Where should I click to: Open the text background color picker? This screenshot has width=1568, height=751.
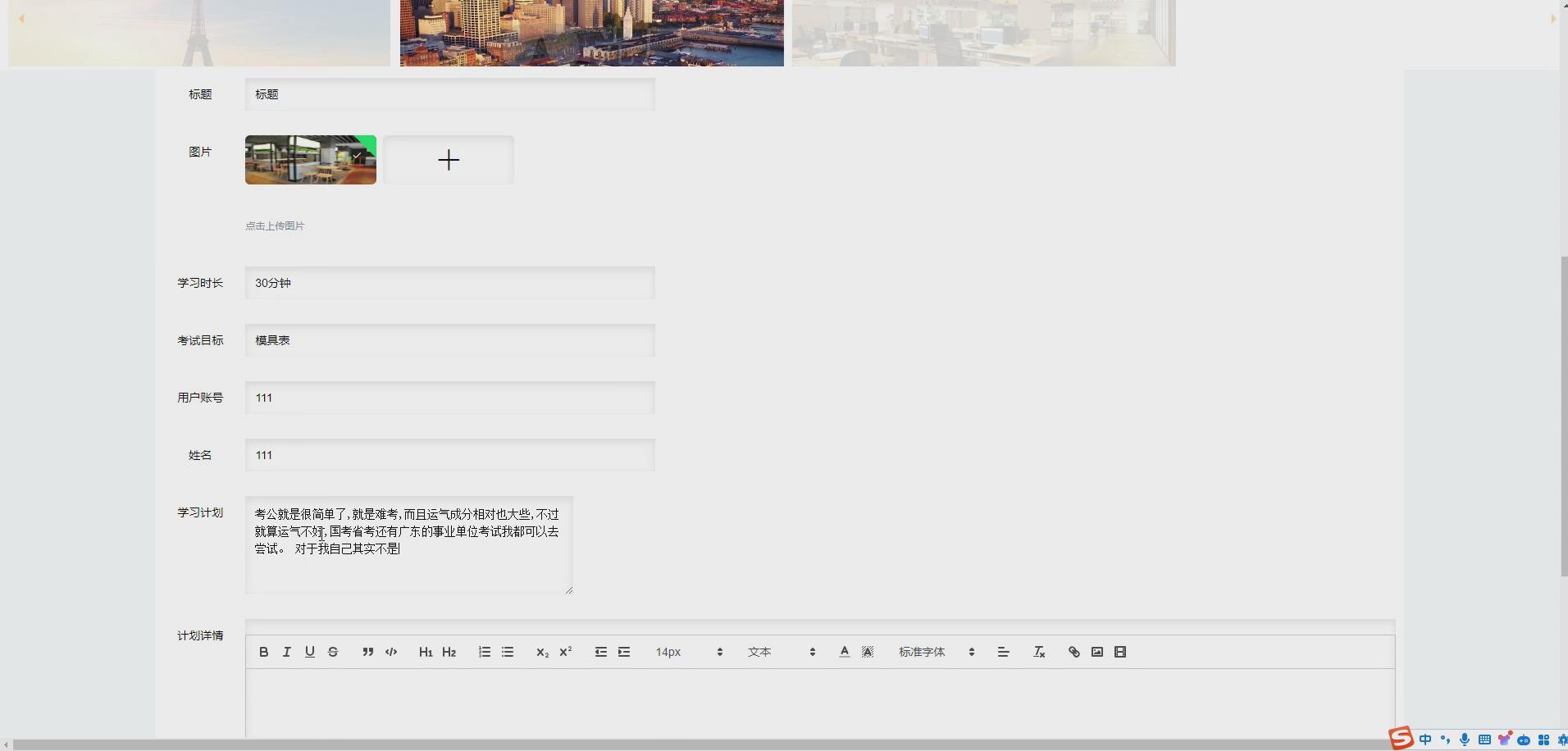[x=868, y=652]
